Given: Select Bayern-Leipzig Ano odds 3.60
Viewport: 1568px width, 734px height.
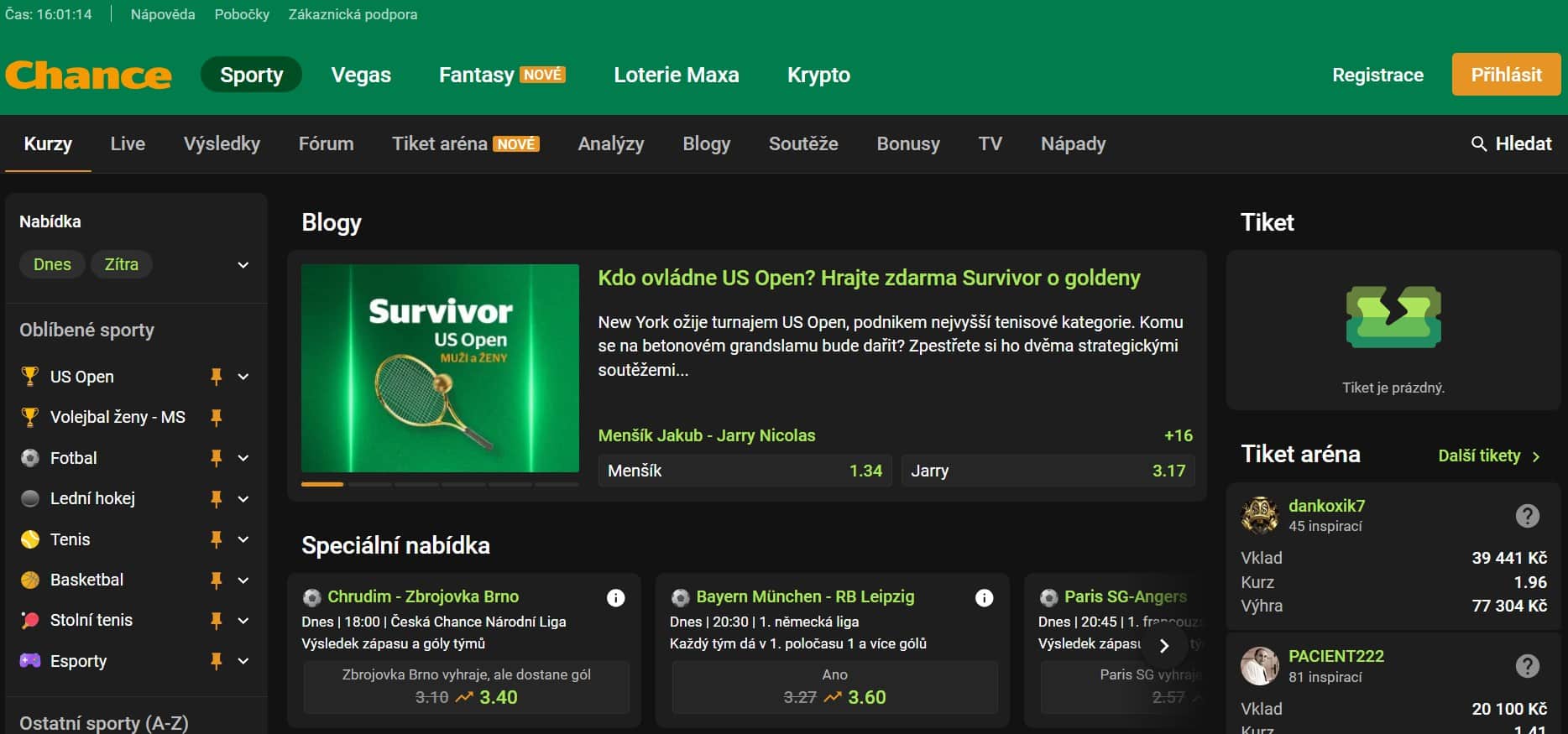Looking at the screenshot, I should pyautogui.click(x=834, y=687).
